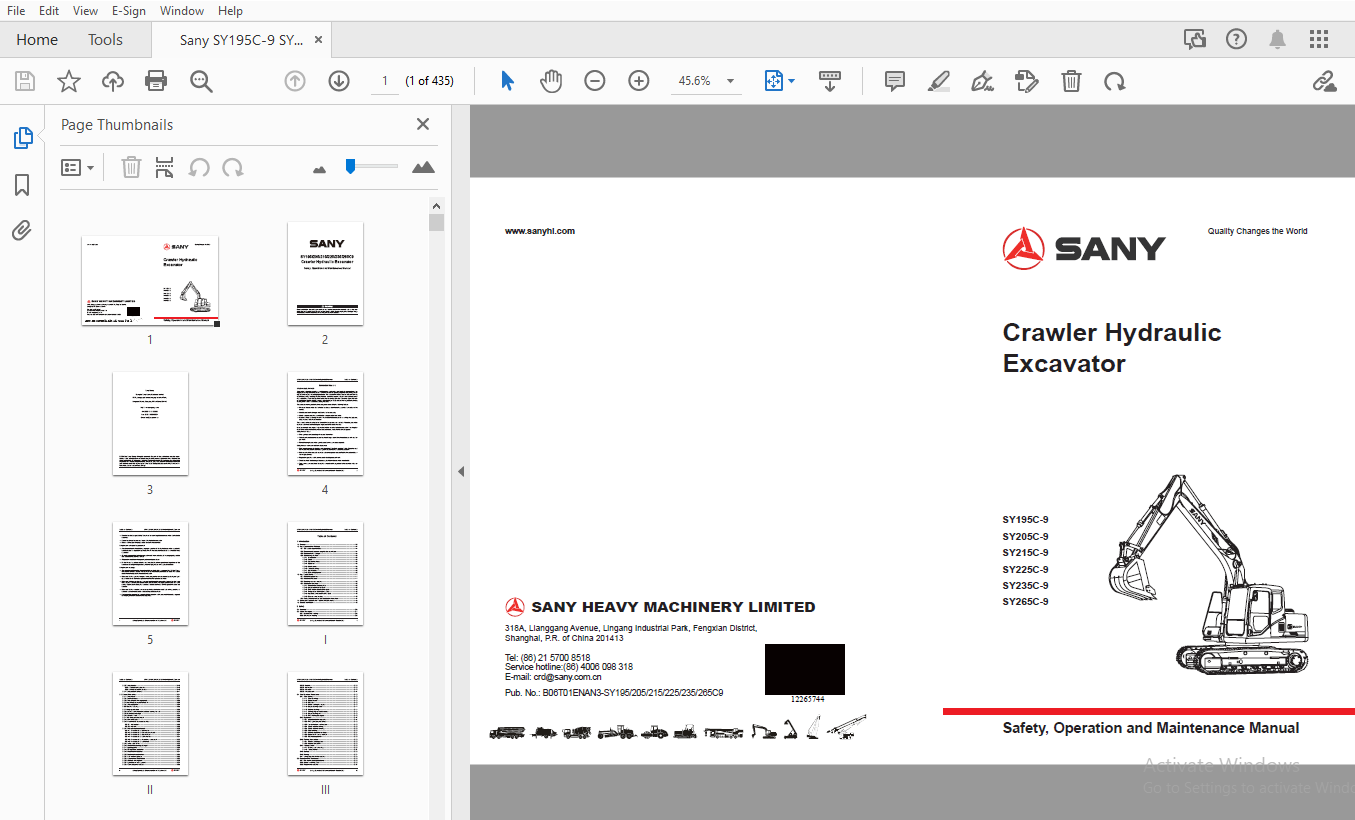Select the Sany SY195C-9 document tab
The height and width of the screenshot is (820, 1355).
(241, 40)
